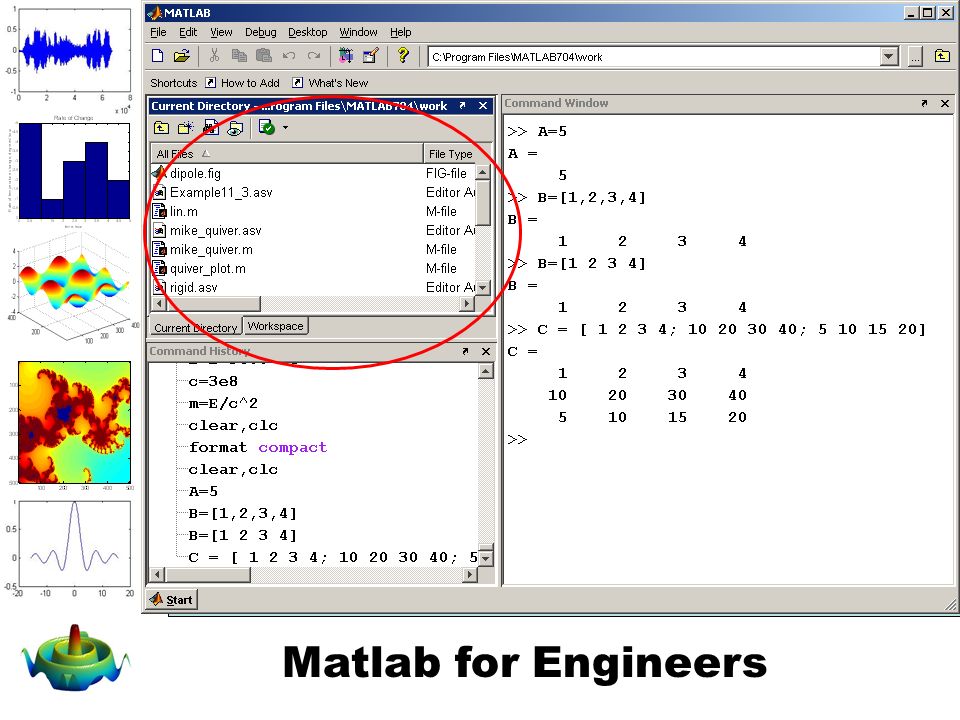Click Command History scroll right arrow
This screenshot has width=960, height=720.
tap(470, 574)
